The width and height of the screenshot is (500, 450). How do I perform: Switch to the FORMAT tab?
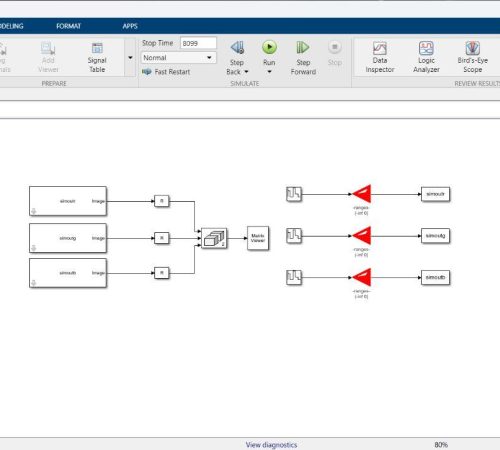click(x=68, y=26)
